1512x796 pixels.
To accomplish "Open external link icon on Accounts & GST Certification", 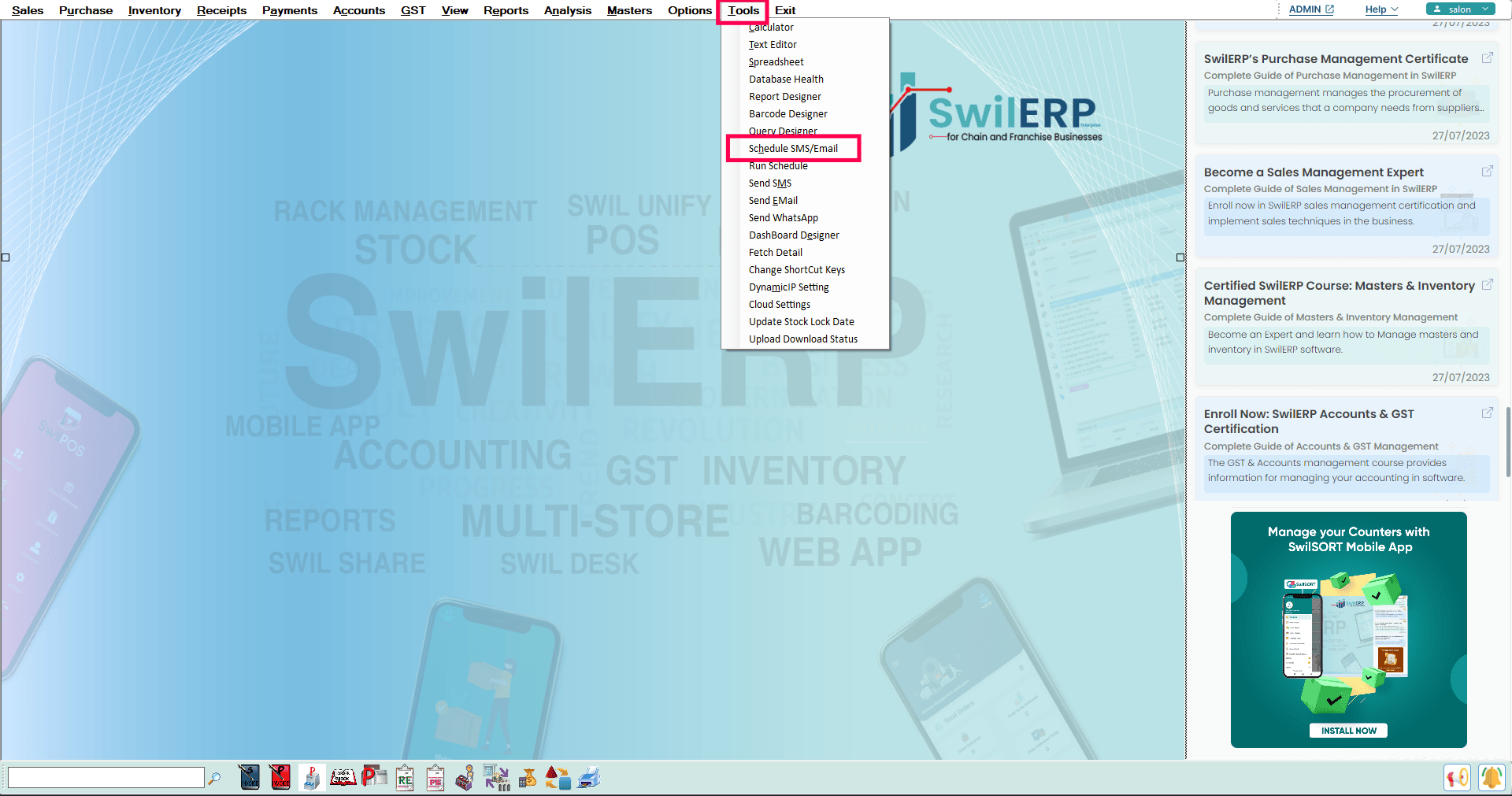I will 1488,413.
